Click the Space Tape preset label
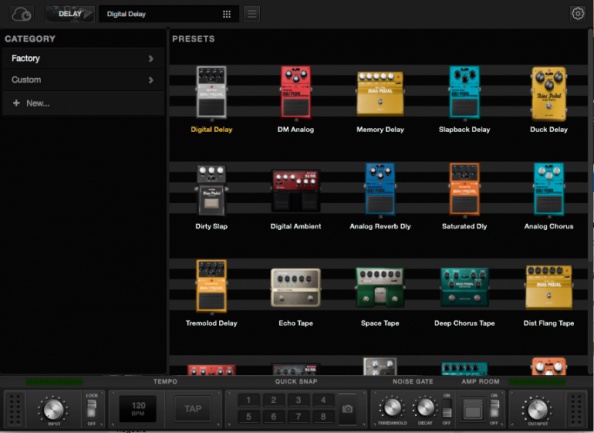The image size is (594, 433). (x=380, y=323)
